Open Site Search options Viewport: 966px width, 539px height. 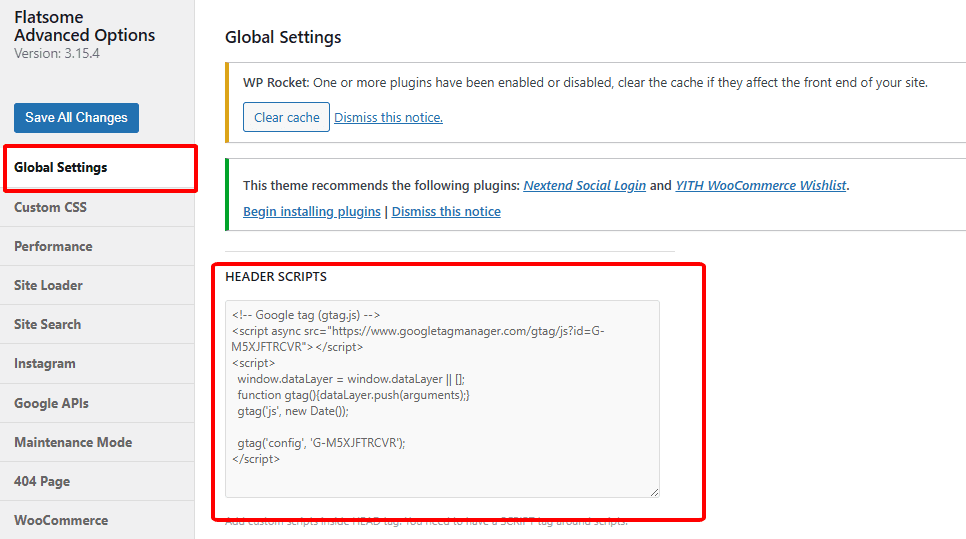point(97,325)
